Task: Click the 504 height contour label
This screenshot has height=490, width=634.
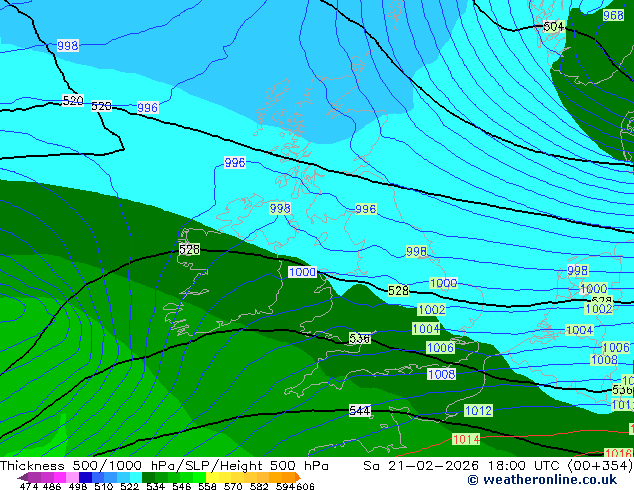Action: click(553, 27)
